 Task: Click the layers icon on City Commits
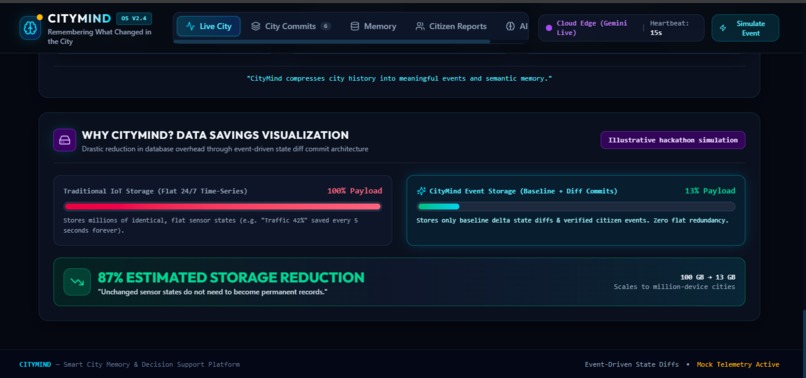(255, 26)
